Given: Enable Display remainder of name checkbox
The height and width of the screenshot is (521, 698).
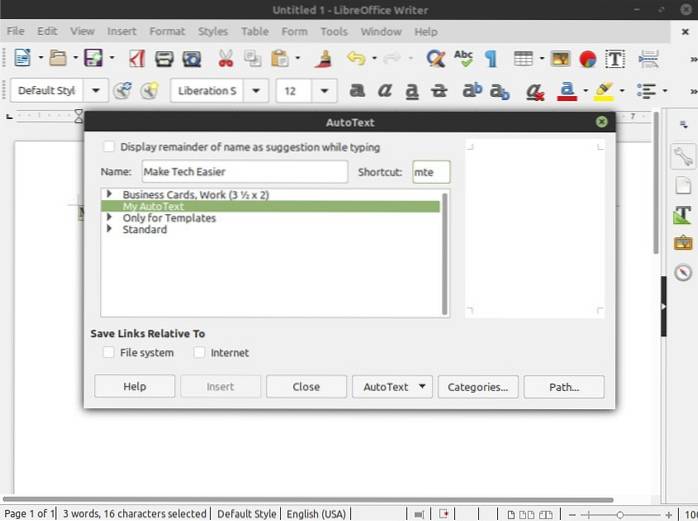Looking at the screenshot, I should click(109, 147).
